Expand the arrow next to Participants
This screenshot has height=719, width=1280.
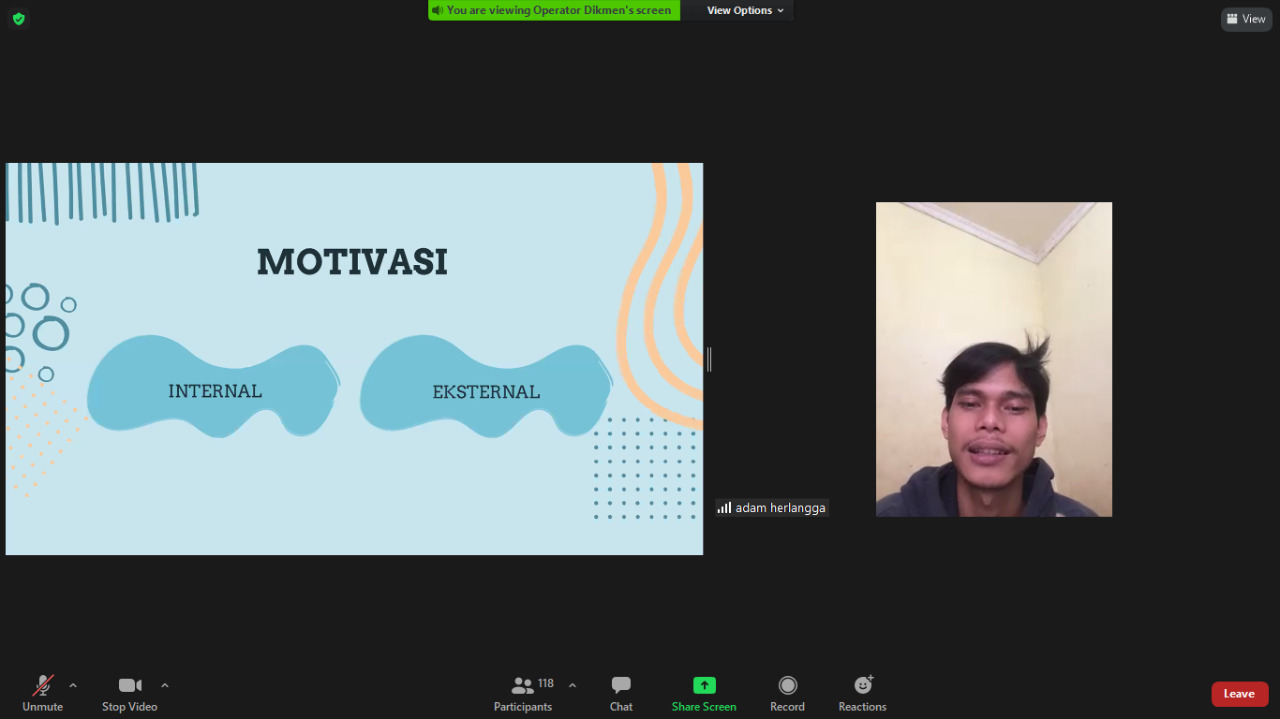pos(572,685)
